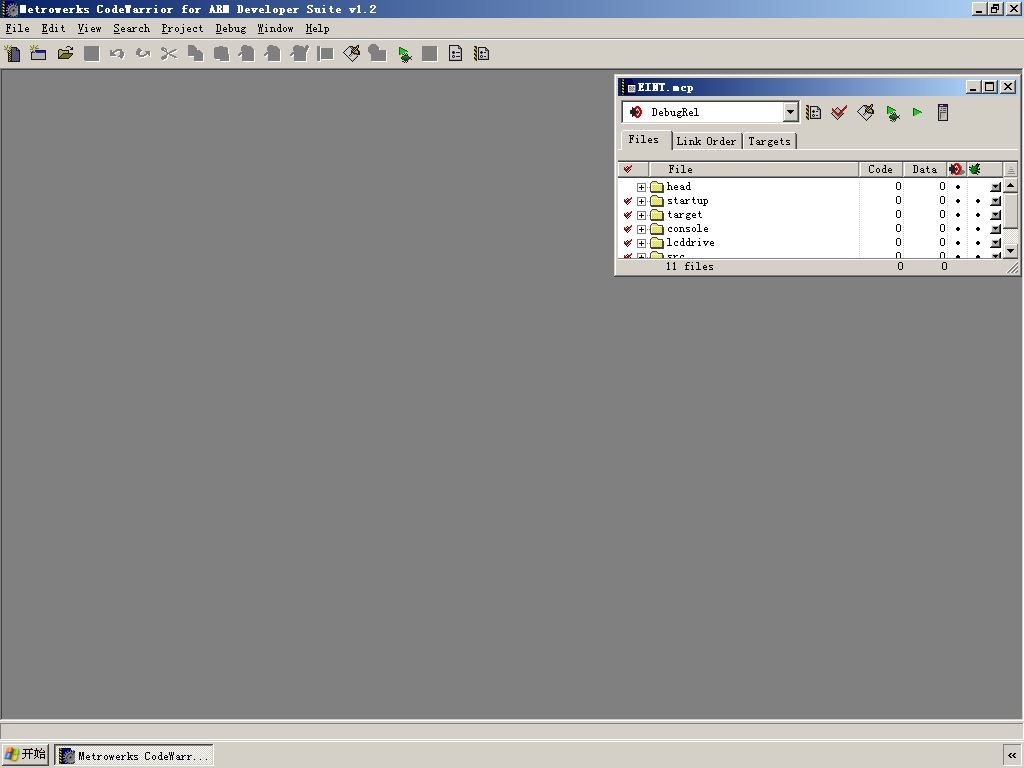
Task: Open the pop-up arrow on startup row
Action: click(x=995, y=201)
